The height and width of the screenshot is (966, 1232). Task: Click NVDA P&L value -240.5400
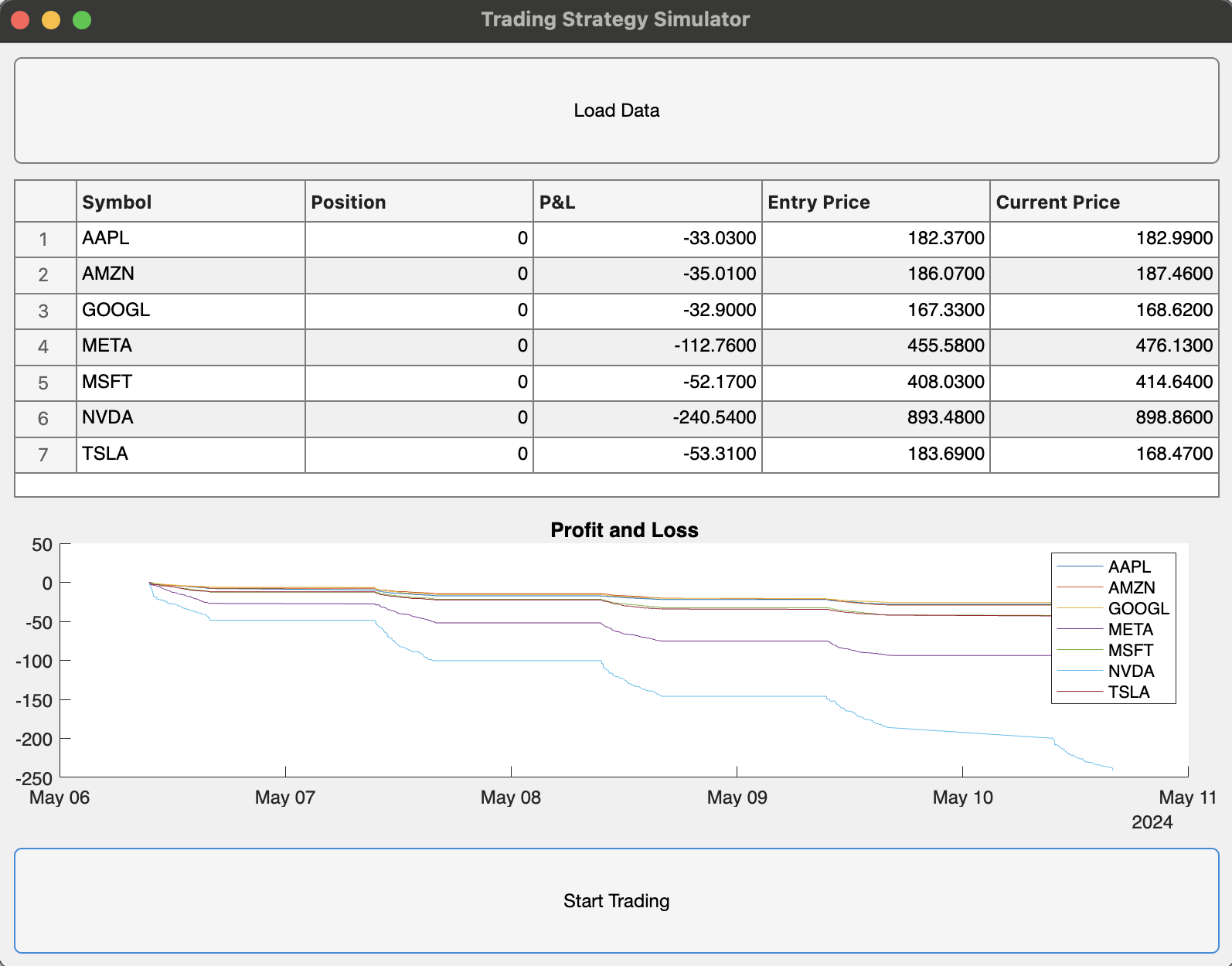pyautogui.click(x=648, y=418)
